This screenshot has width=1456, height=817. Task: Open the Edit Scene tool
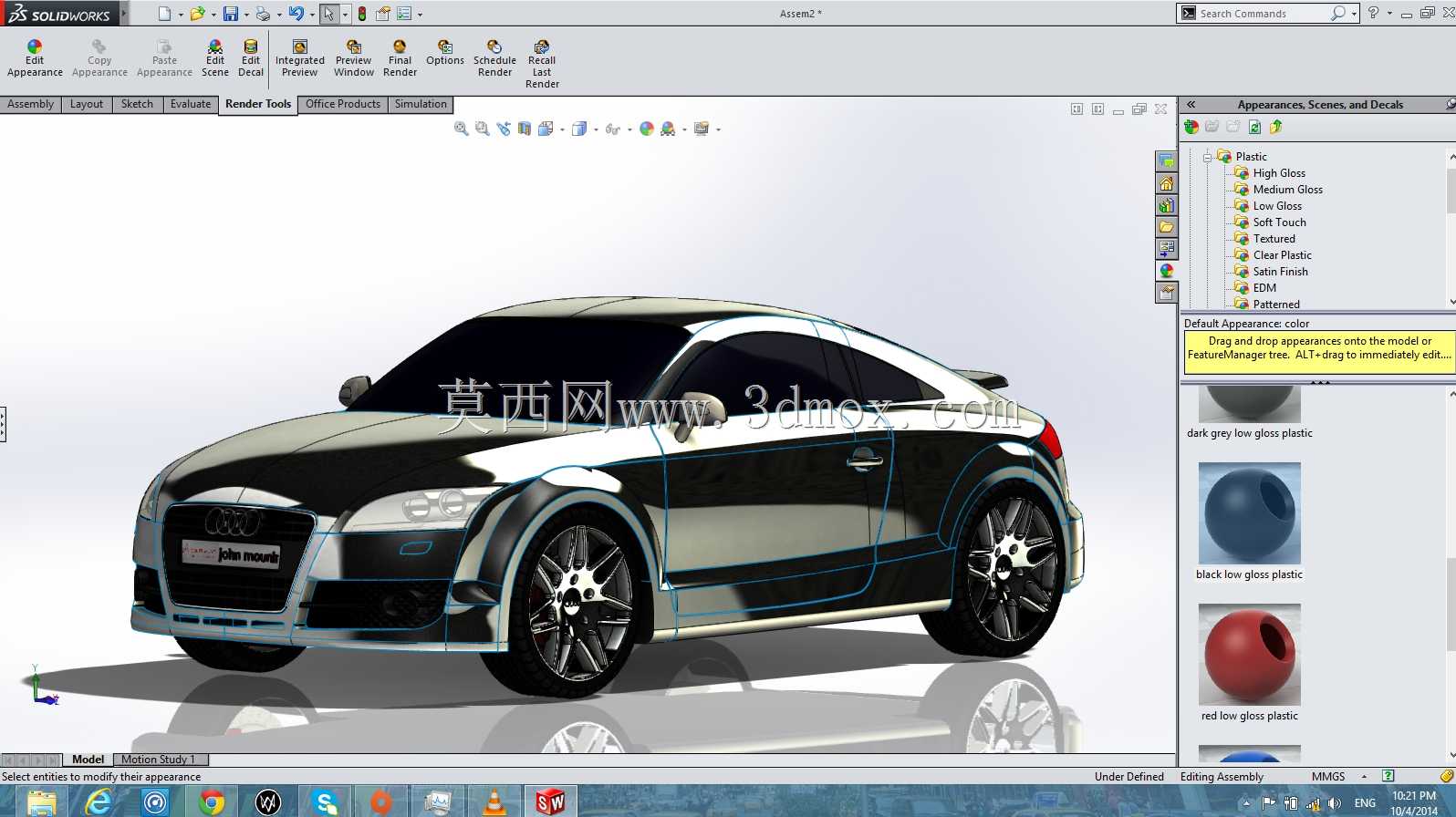point(215,58)
